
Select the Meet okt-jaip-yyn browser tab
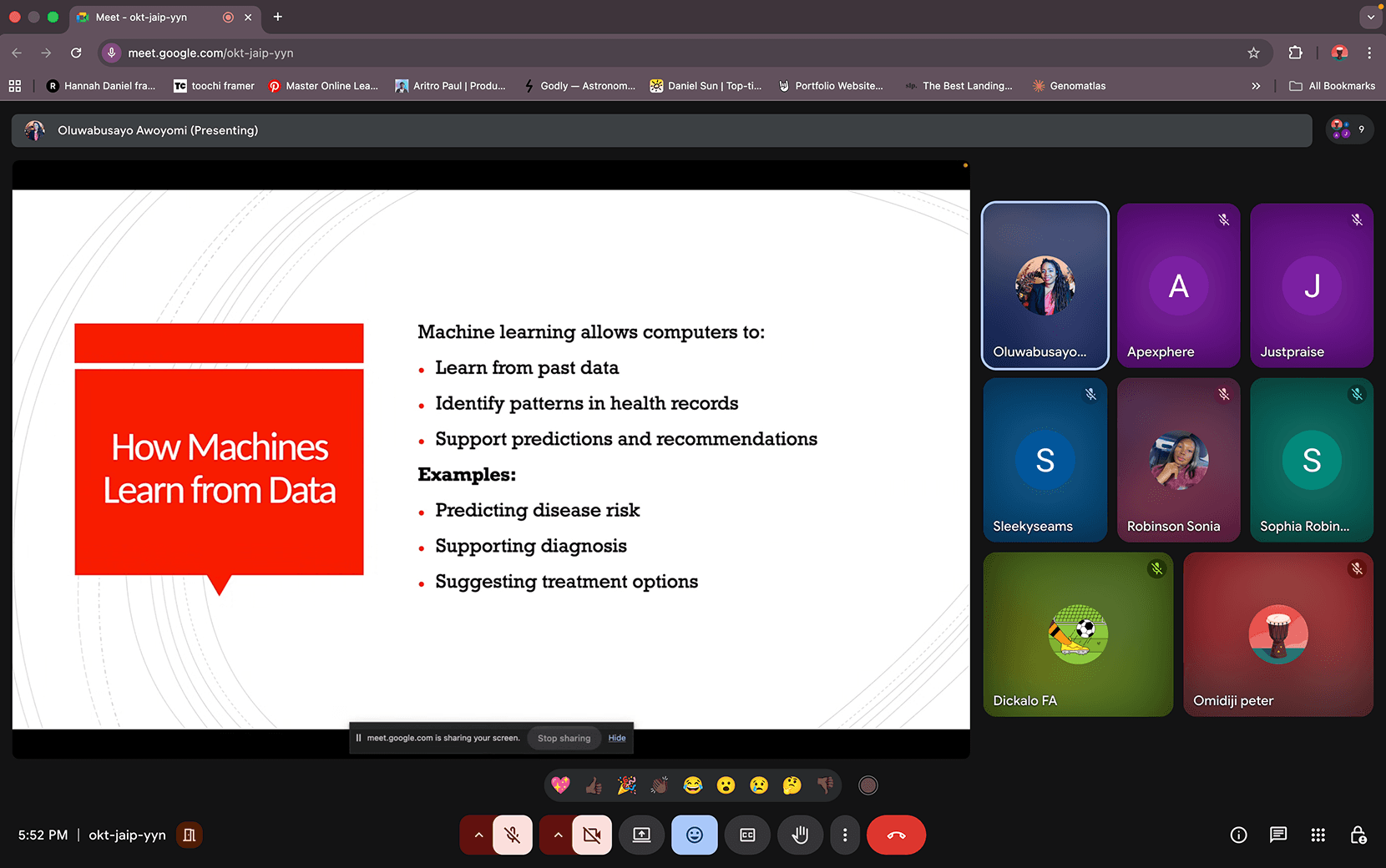click(142, 17)
